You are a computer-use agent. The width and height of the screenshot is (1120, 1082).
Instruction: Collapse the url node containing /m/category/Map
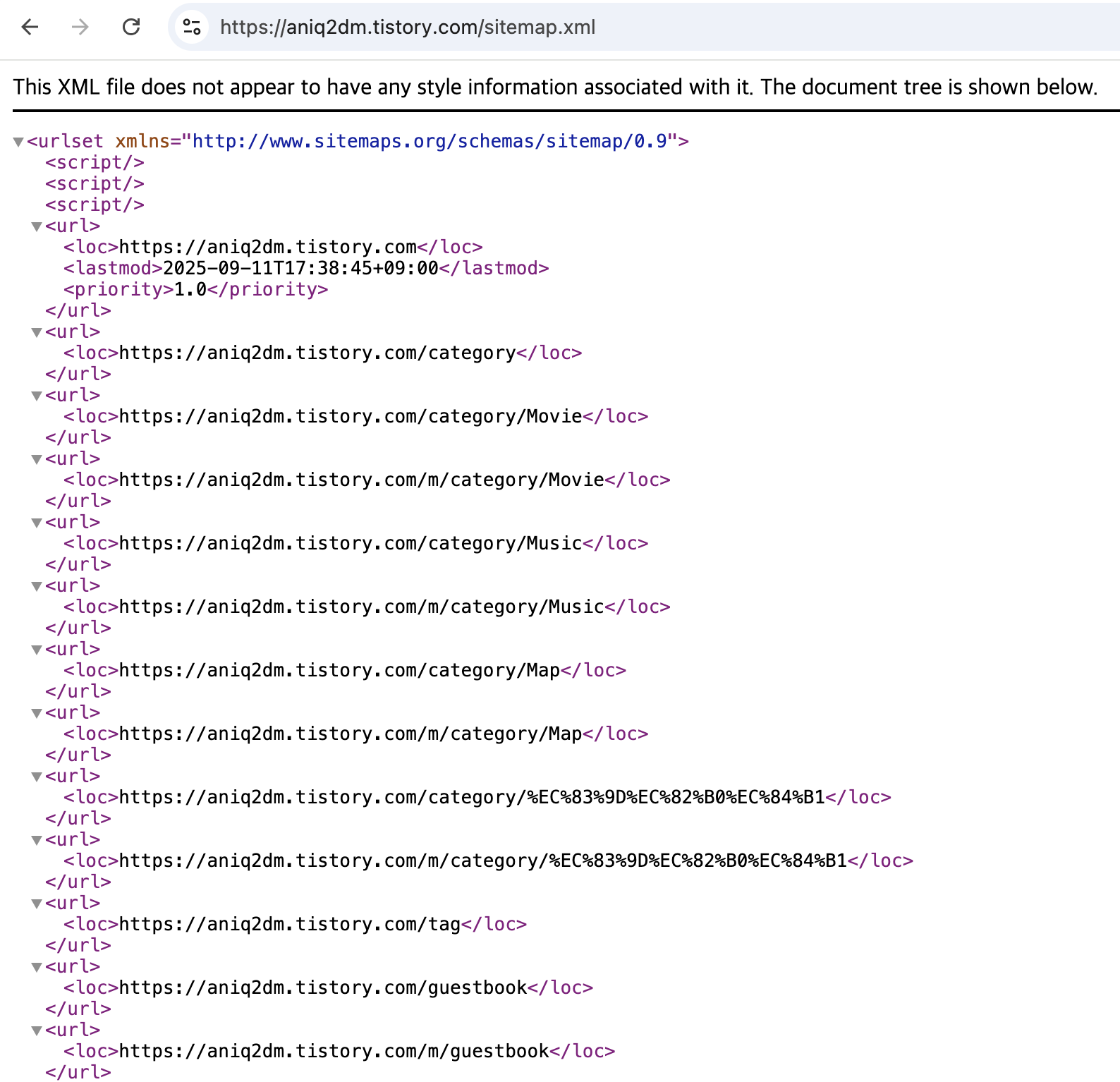[37, 713]
